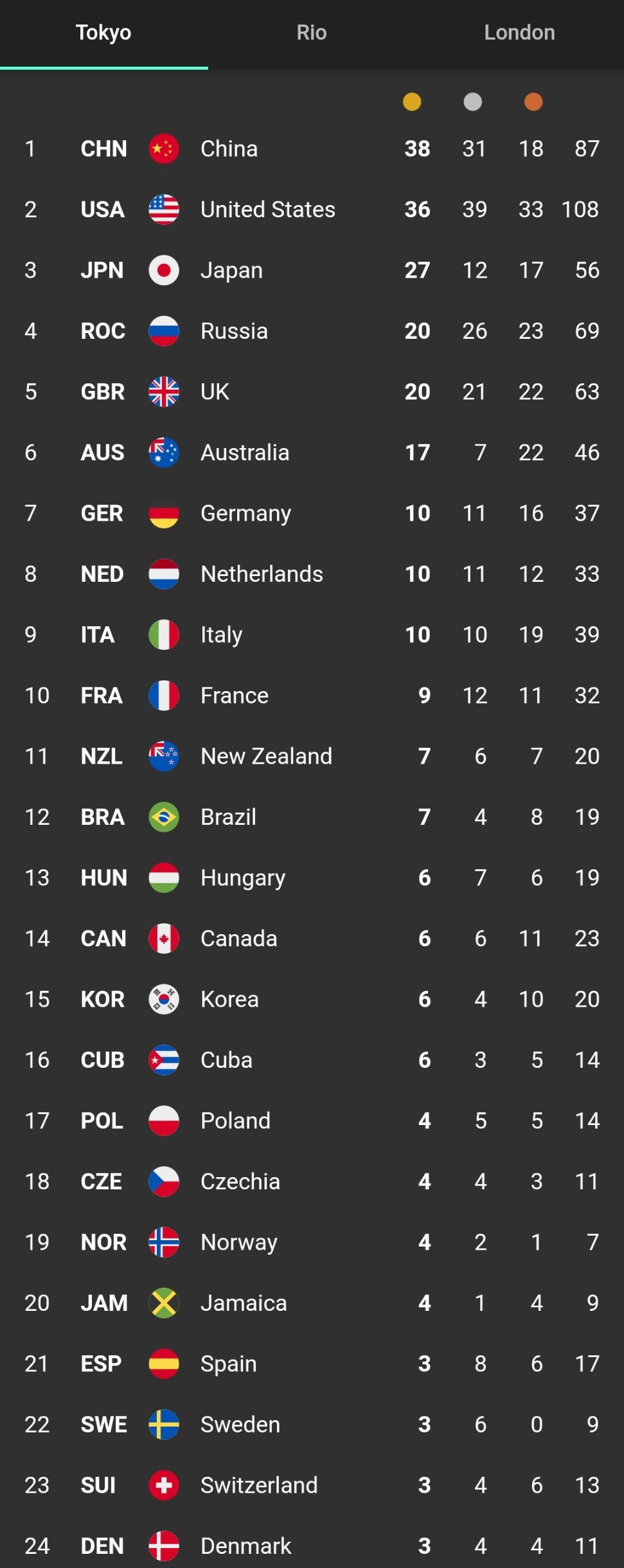This screenshot has width=624, height=1568.
Task: Tap the Switzerland flag icon
Action: coord(164,1485)
